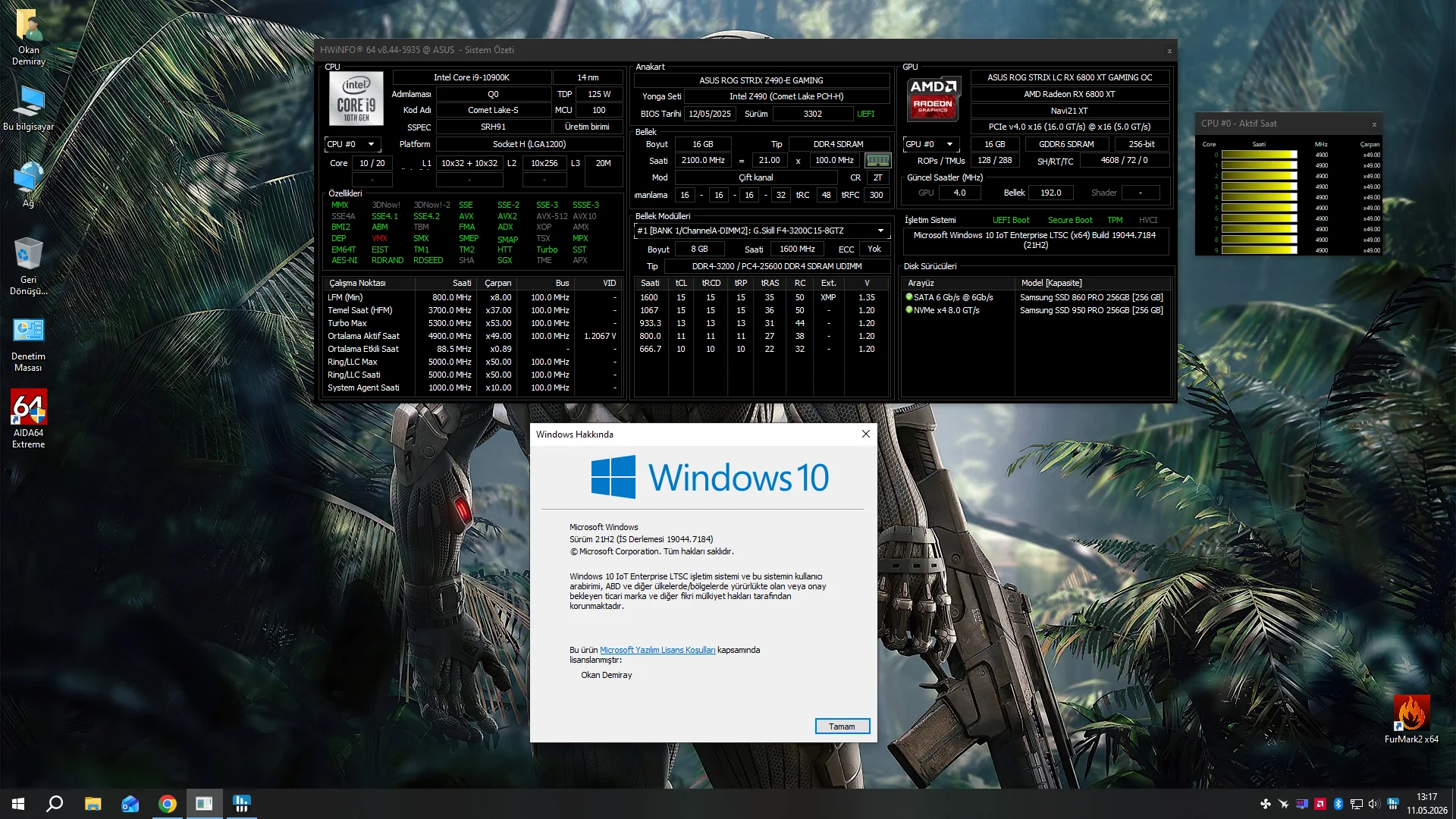1456x819 pixels.
Task: Open the Ağ network desktop icon
Action: coord(28,184)
